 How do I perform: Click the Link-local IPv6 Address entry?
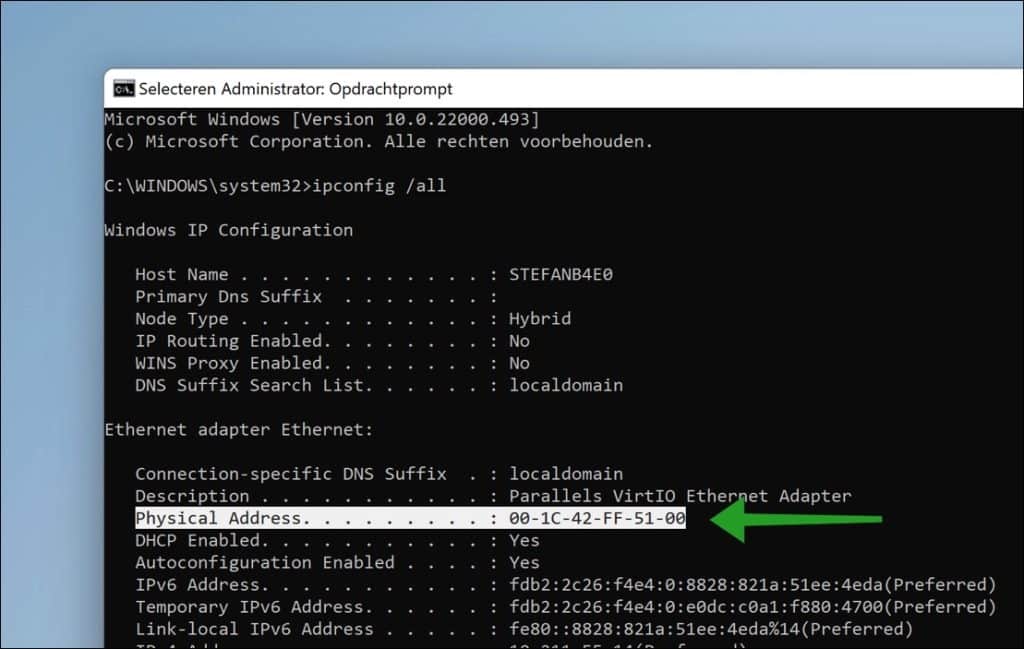[400, 629]
